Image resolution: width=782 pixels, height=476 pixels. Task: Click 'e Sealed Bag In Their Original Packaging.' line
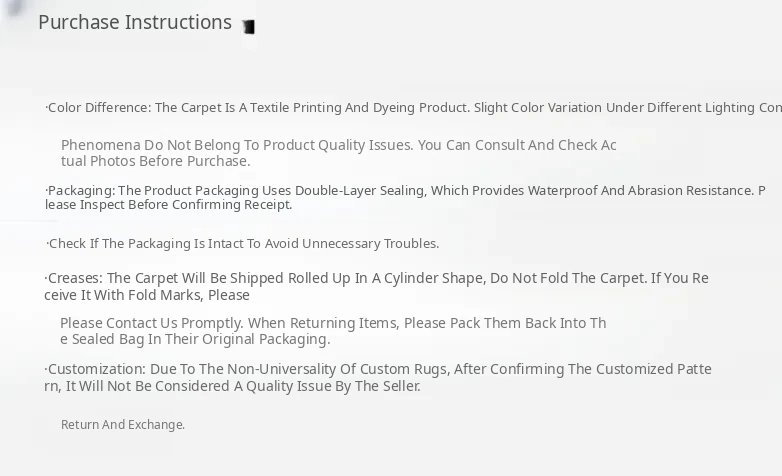(195, 339)
